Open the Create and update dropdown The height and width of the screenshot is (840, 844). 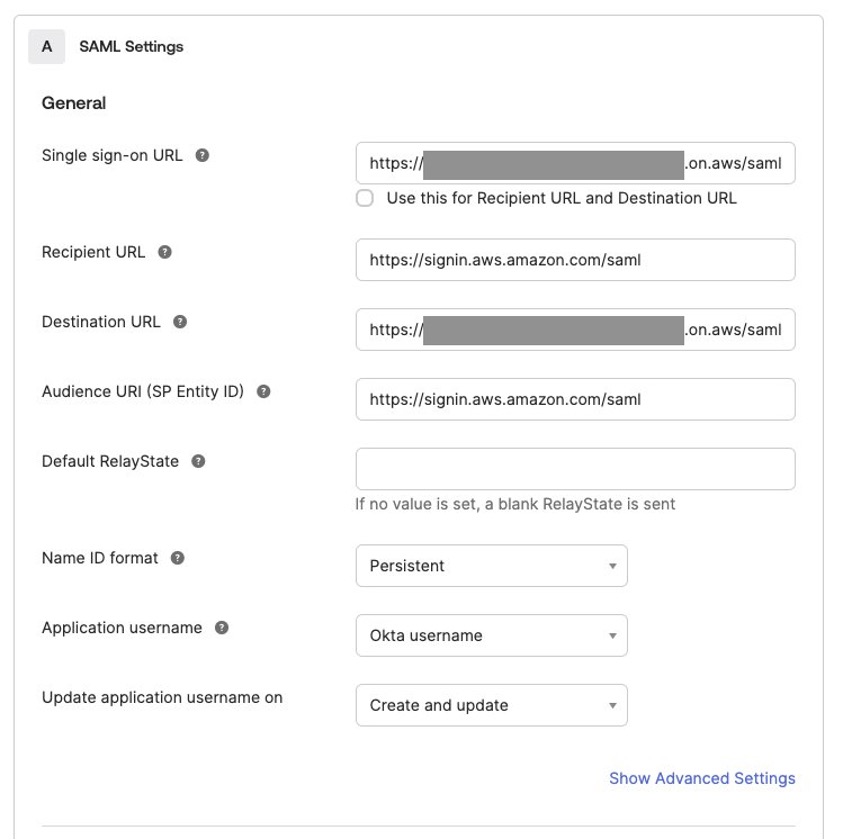(491, 705)
